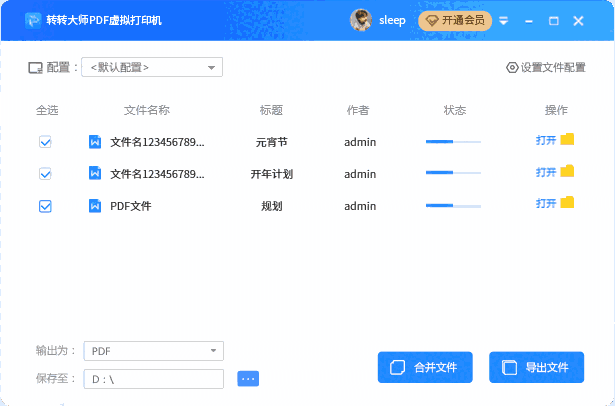This screenshot has height=406, width=615.
Task: Click the Word icon of 元宵节 row
Action: point(95,142)
